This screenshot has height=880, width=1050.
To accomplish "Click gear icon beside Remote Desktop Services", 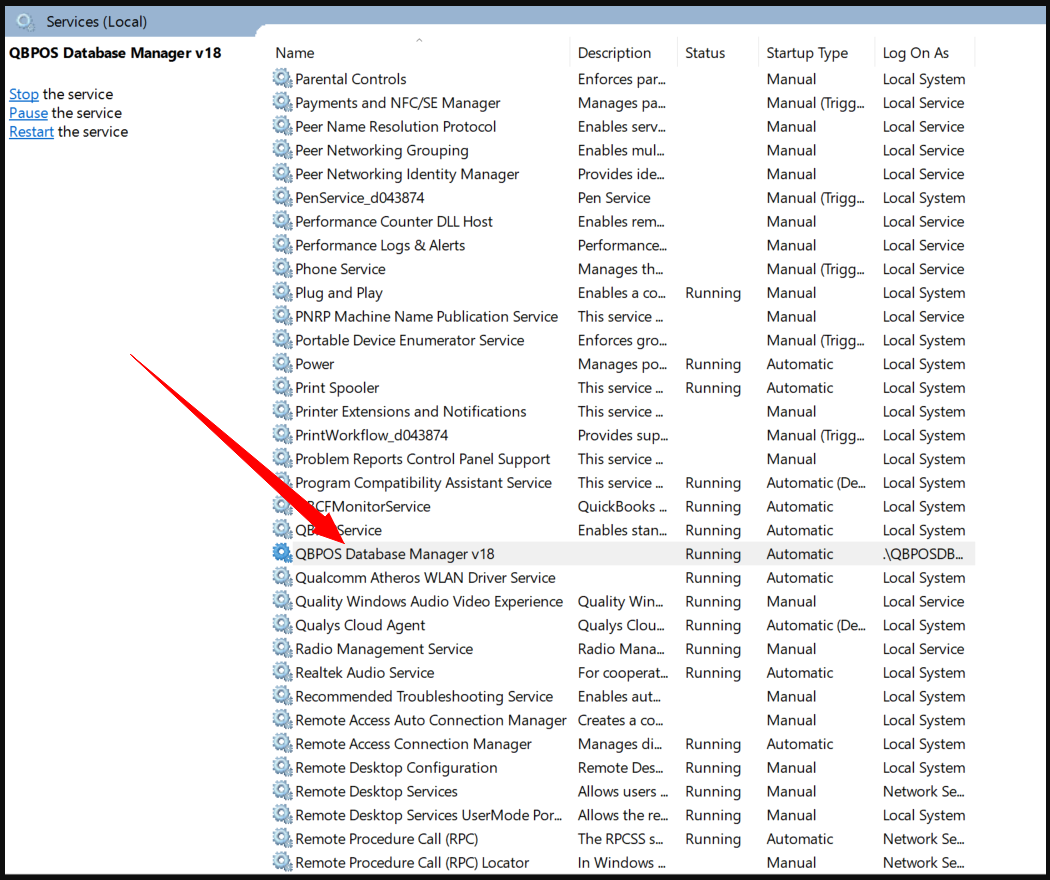I will click(283, 792).
